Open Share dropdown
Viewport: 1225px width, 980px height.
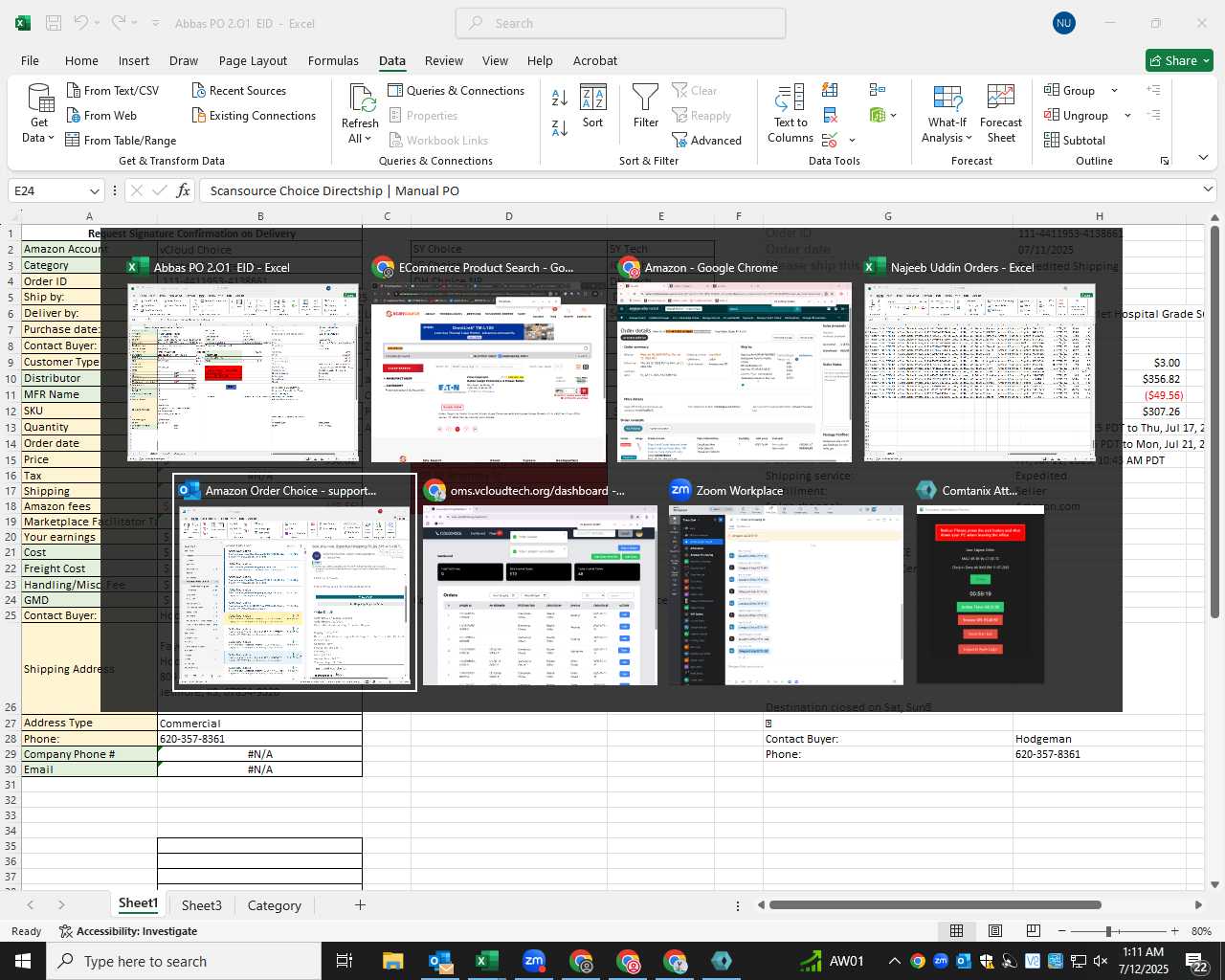coord(1180,60)
